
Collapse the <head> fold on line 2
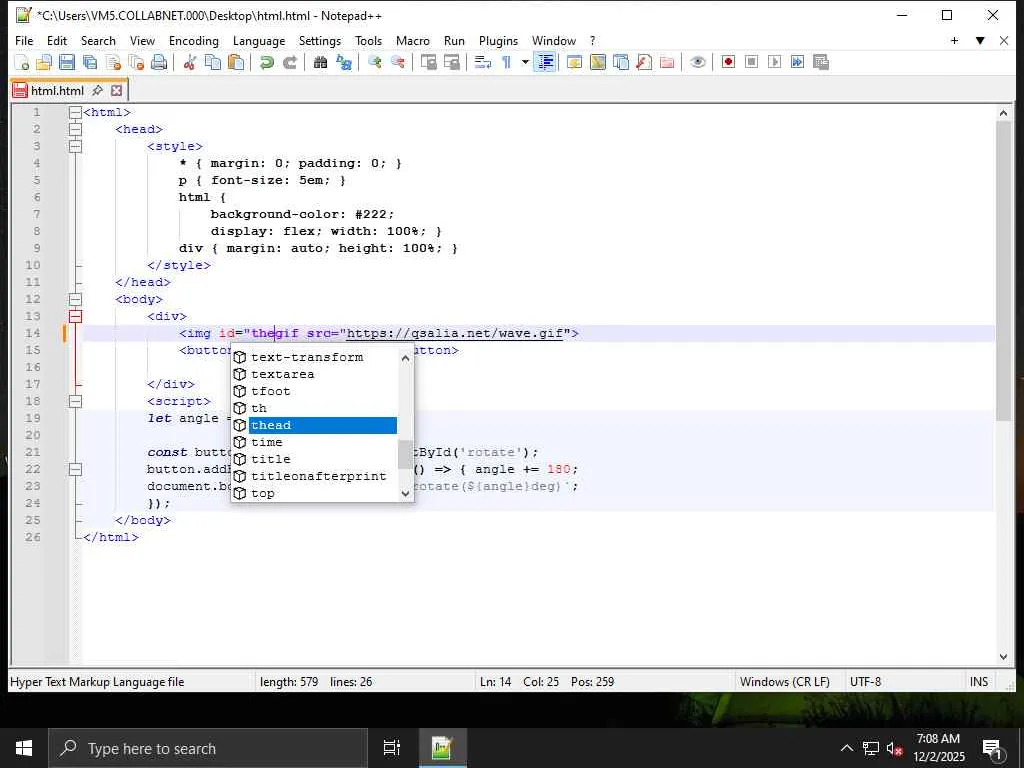(x=75, y=129)
